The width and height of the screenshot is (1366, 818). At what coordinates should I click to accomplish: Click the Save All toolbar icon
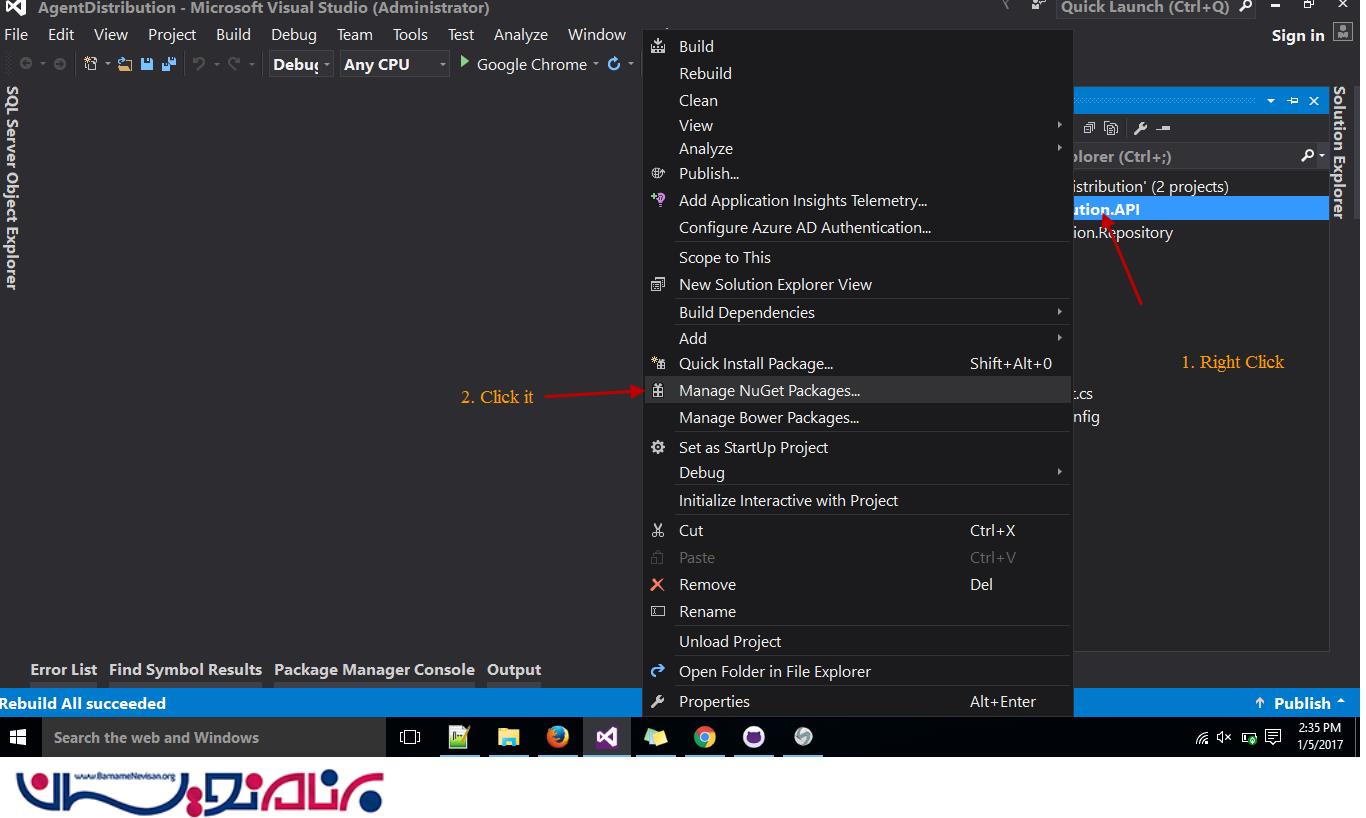pyautogui.click(x=169, y=64)
